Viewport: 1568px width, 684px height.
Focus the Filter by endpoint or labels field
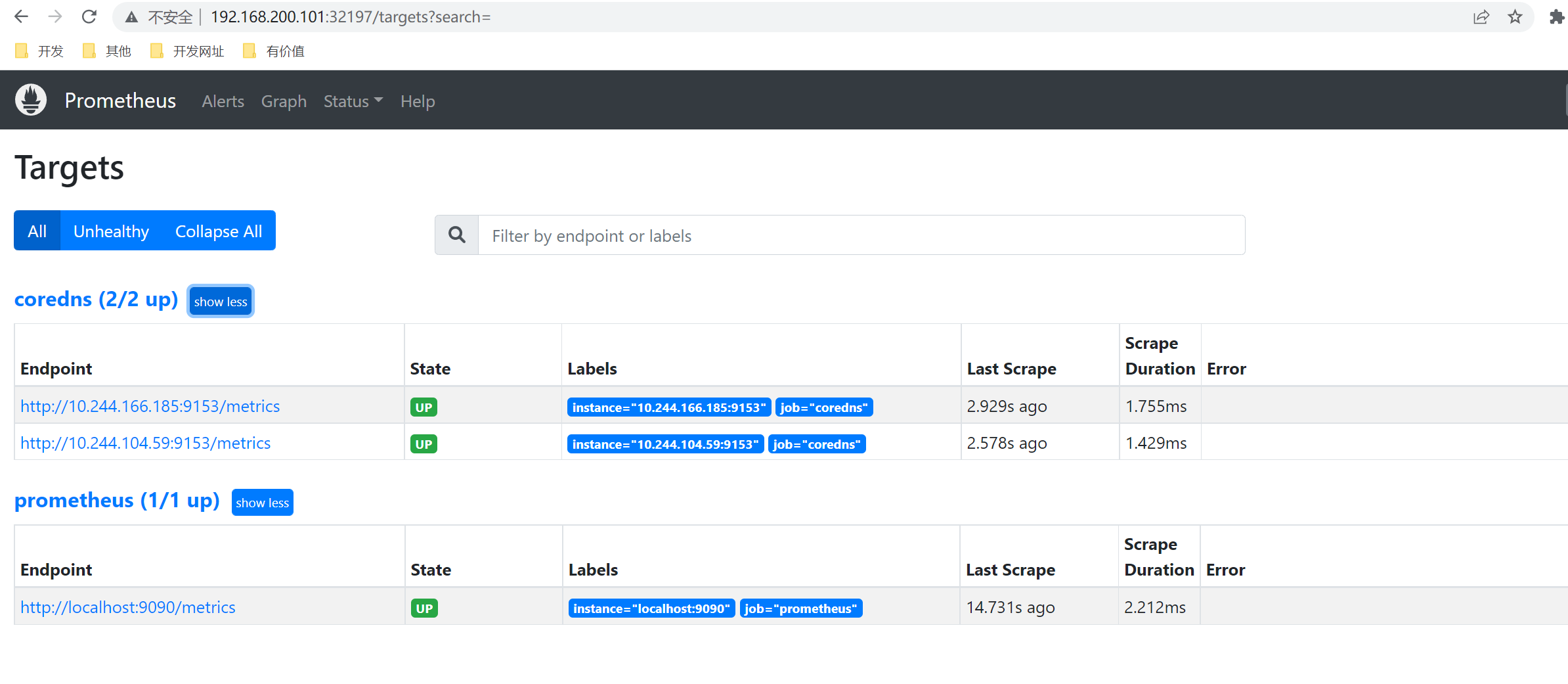tap(861, 235)
